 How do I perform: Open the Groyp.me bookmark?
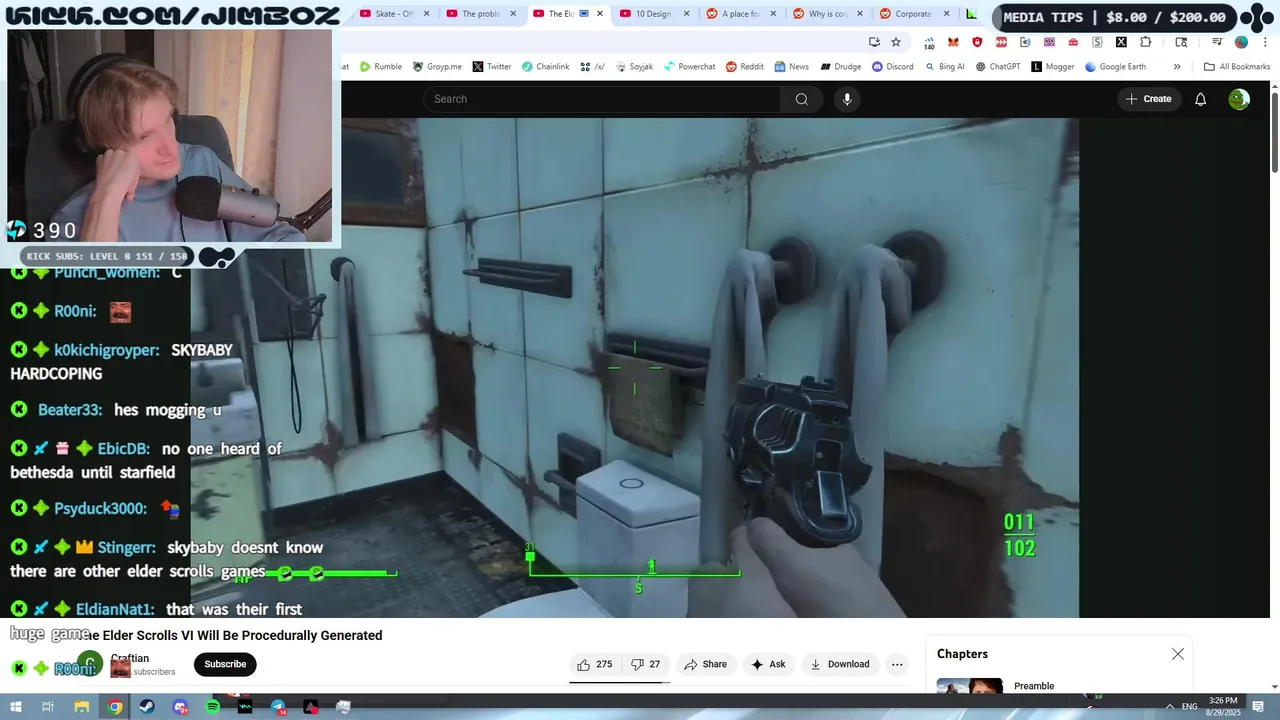coord(437,67)
